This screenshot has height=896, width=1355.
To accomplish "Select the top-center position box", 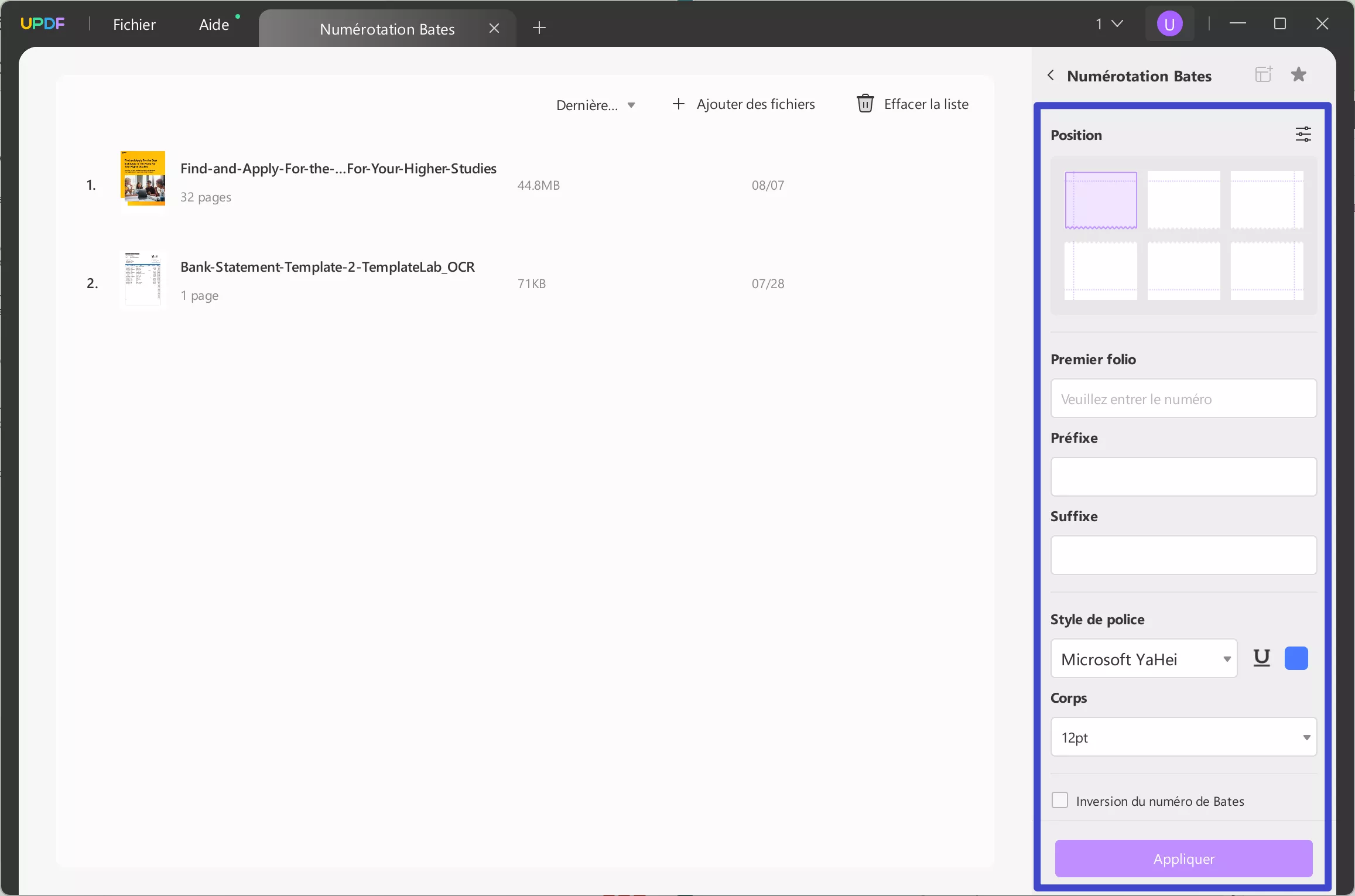I will [x=1183, y=200].
